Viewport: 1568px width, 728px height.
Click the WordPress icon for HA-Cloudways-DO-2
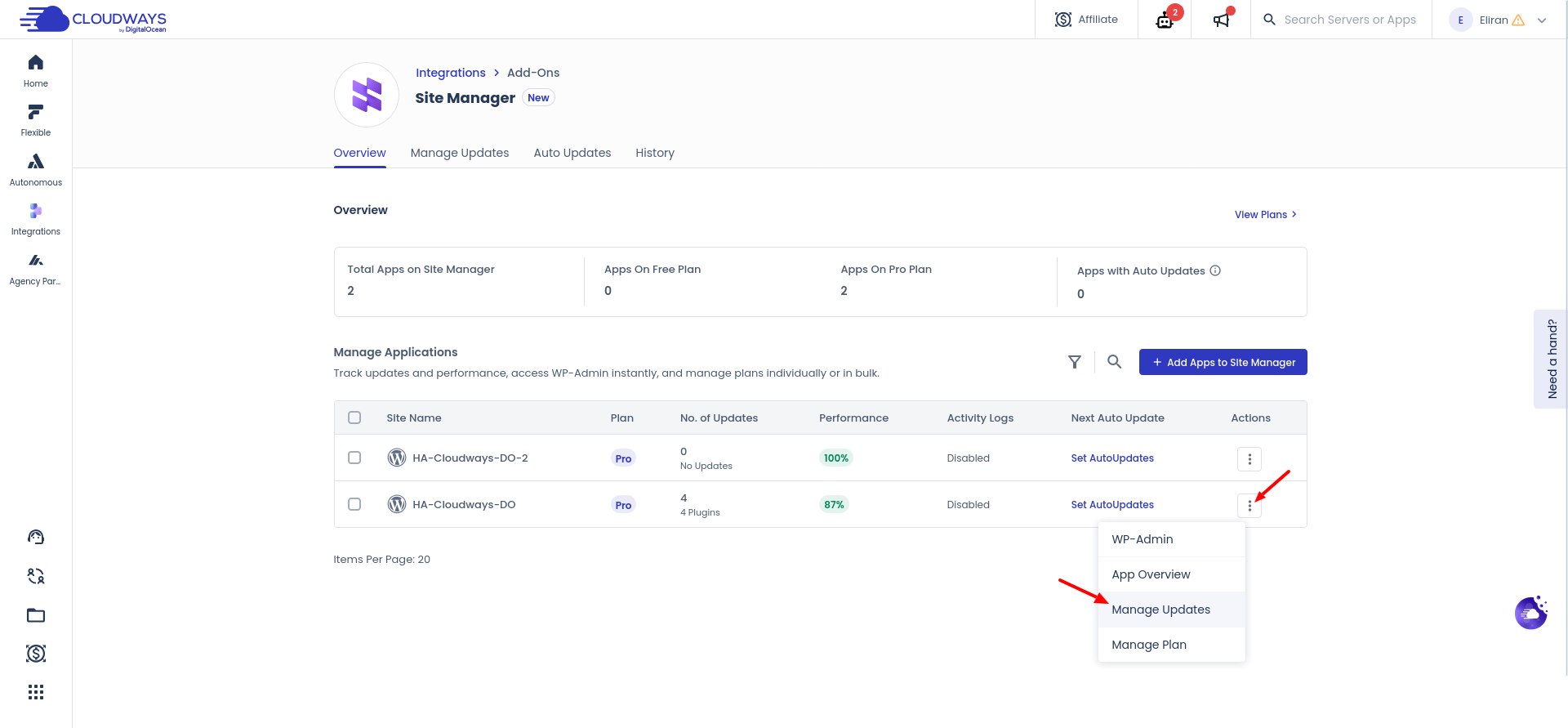397,458
